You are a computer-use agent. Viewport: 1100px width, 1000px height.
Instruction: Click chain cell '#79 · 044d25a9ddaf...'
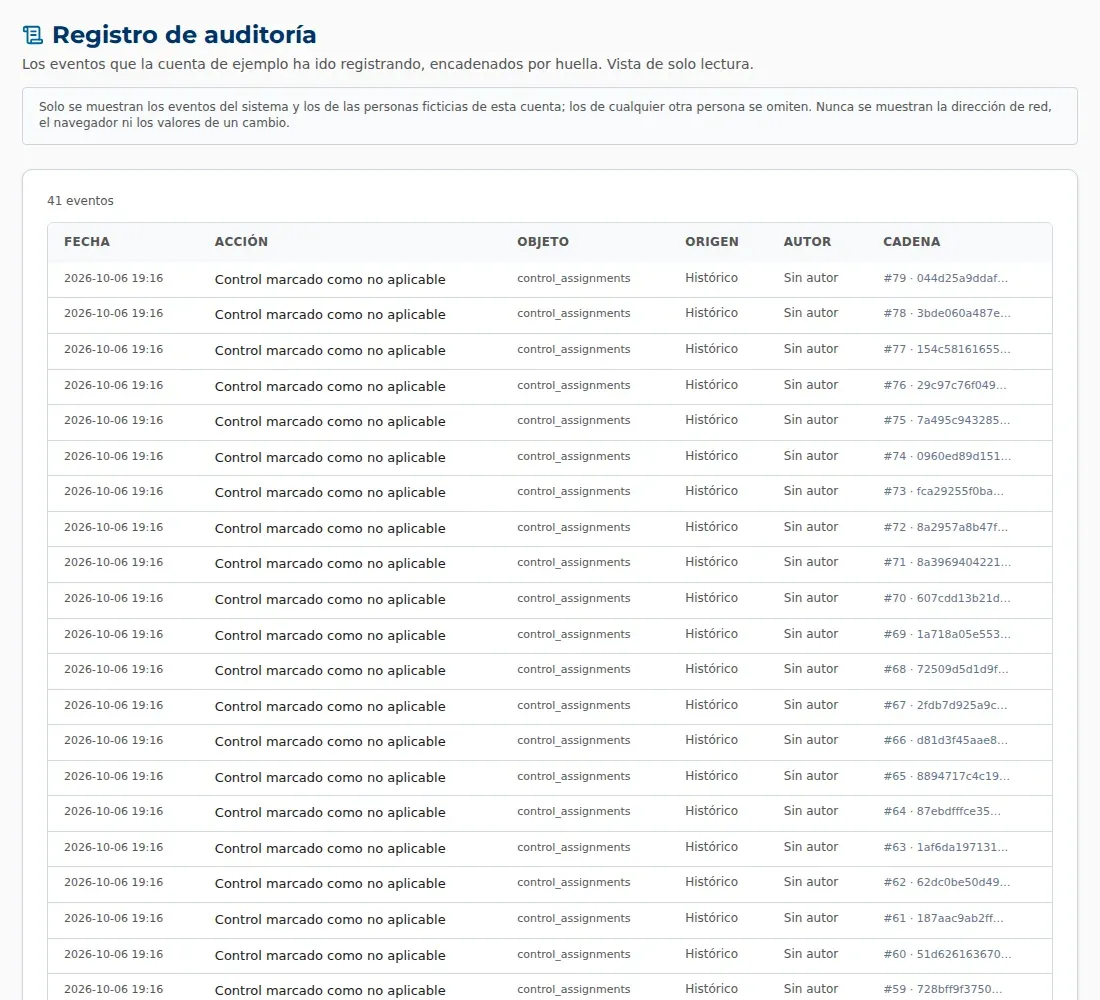pyautogui.click(x=946, y=278)
